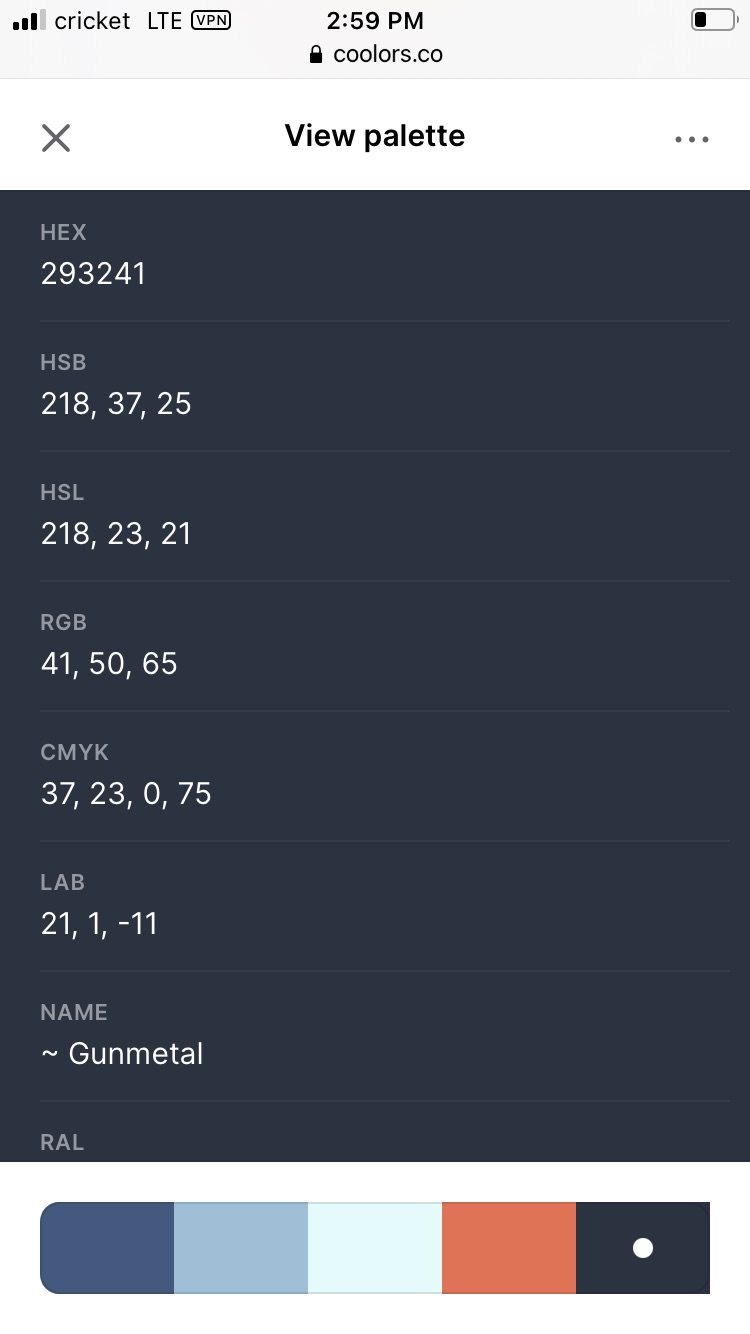Viewport: 750px width, 1334px height.
Task: Select the light steel blue swatch
Action: pos(241,1247)
